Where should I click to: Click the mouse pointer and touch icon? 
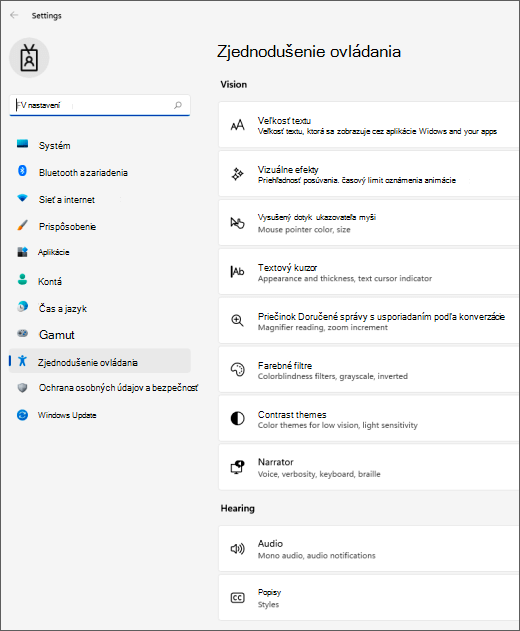(237, 223)
